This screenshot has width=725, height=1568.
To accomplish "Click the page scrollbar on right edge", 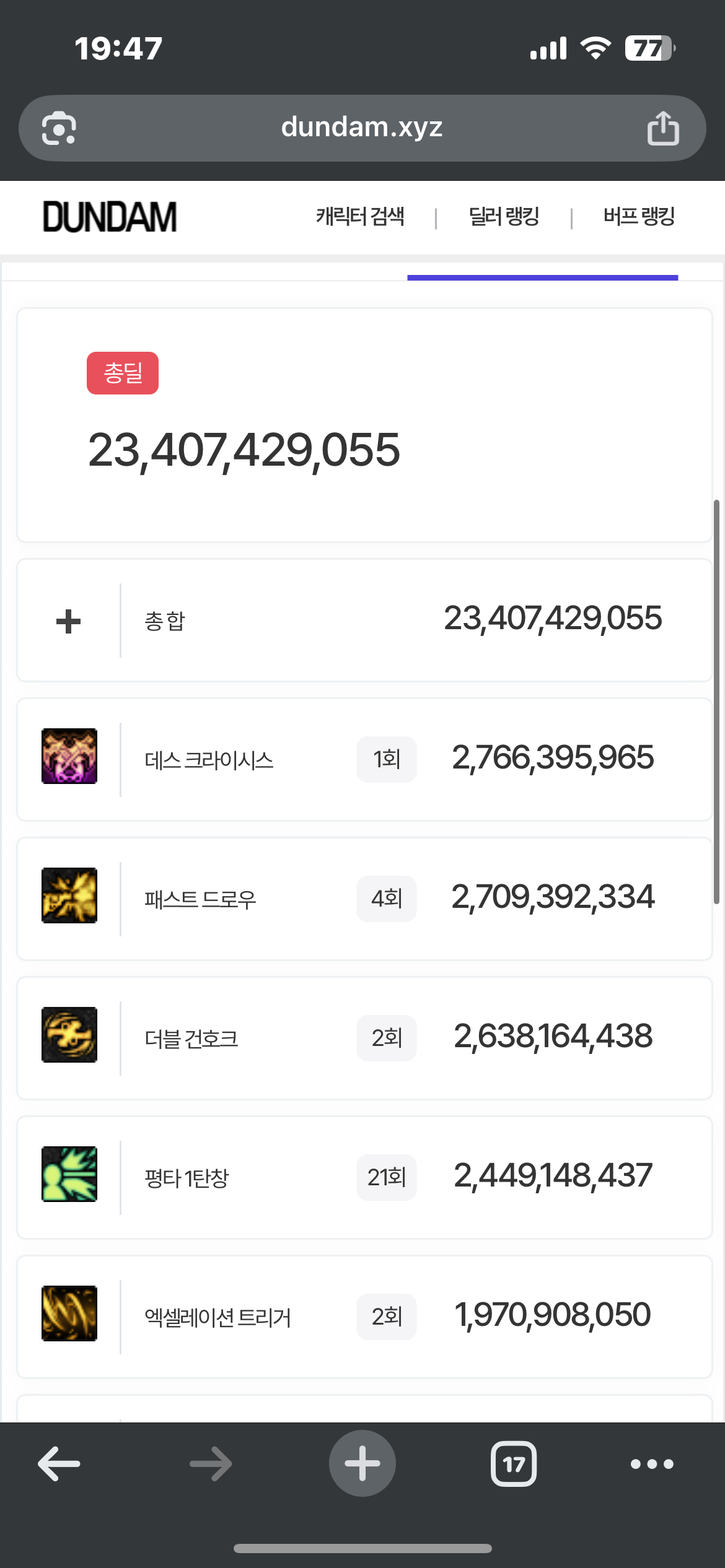I will [716, 700].
